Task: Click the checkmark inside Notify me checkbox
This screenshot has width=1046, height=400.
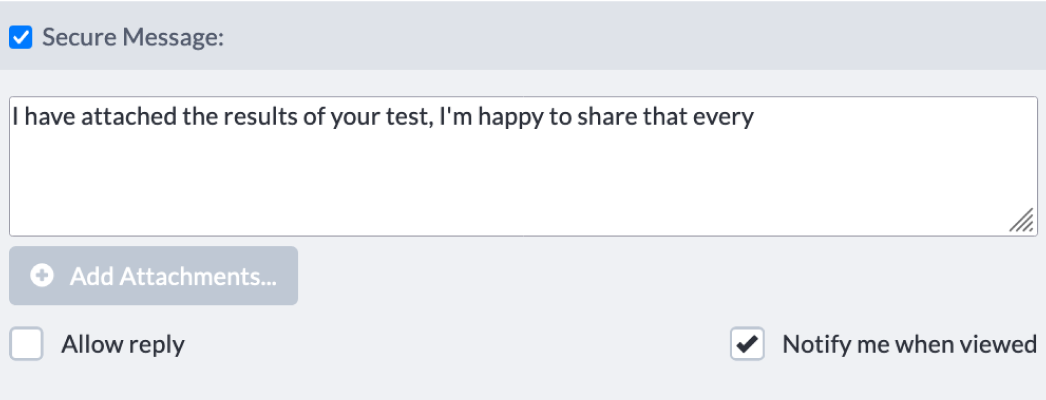Action: tap(747, 344)
